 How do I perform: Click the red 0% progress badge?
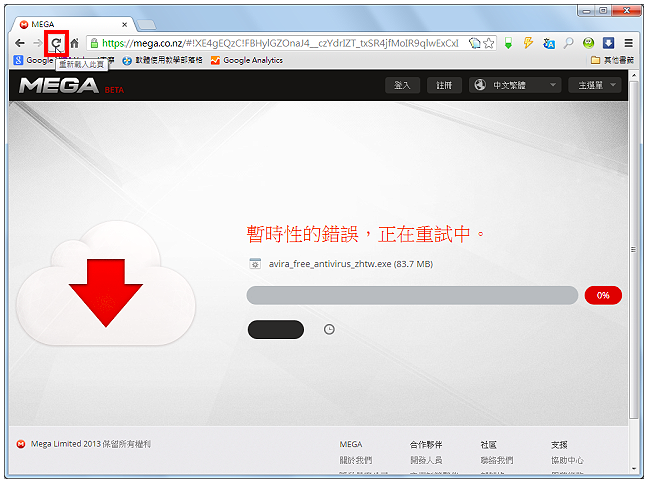click(603, 295)
